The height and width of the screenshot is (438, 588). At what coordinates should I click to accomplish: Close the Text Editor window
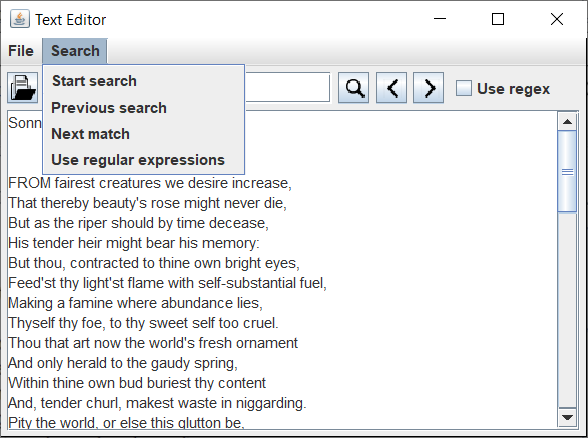(557, 19)
